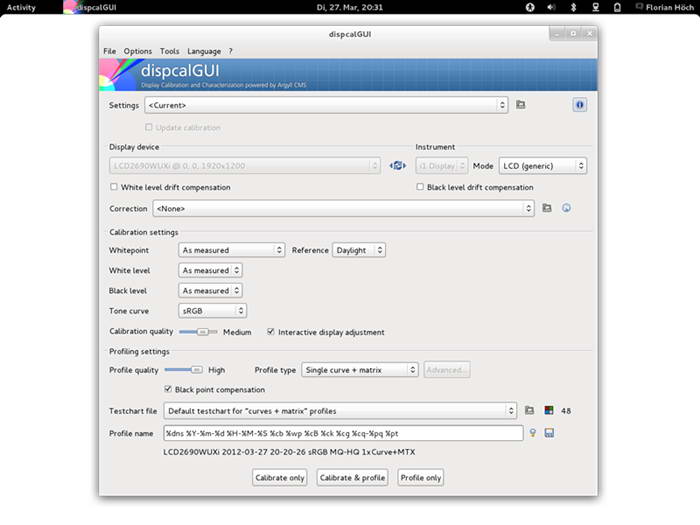Click the testchart patch count 48
This screenshot has width=700, height=525.
(x=566, y=411)
